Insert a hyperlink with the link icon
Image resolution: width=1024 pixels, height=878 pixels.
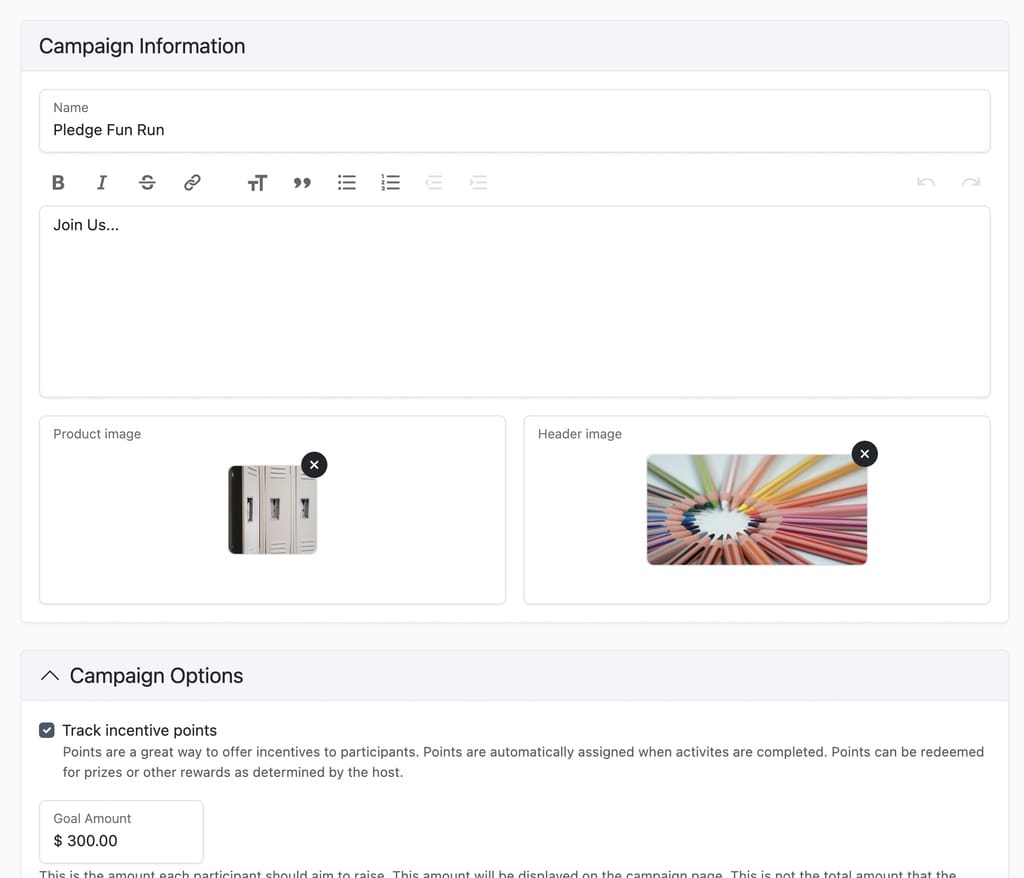[192, 182]
